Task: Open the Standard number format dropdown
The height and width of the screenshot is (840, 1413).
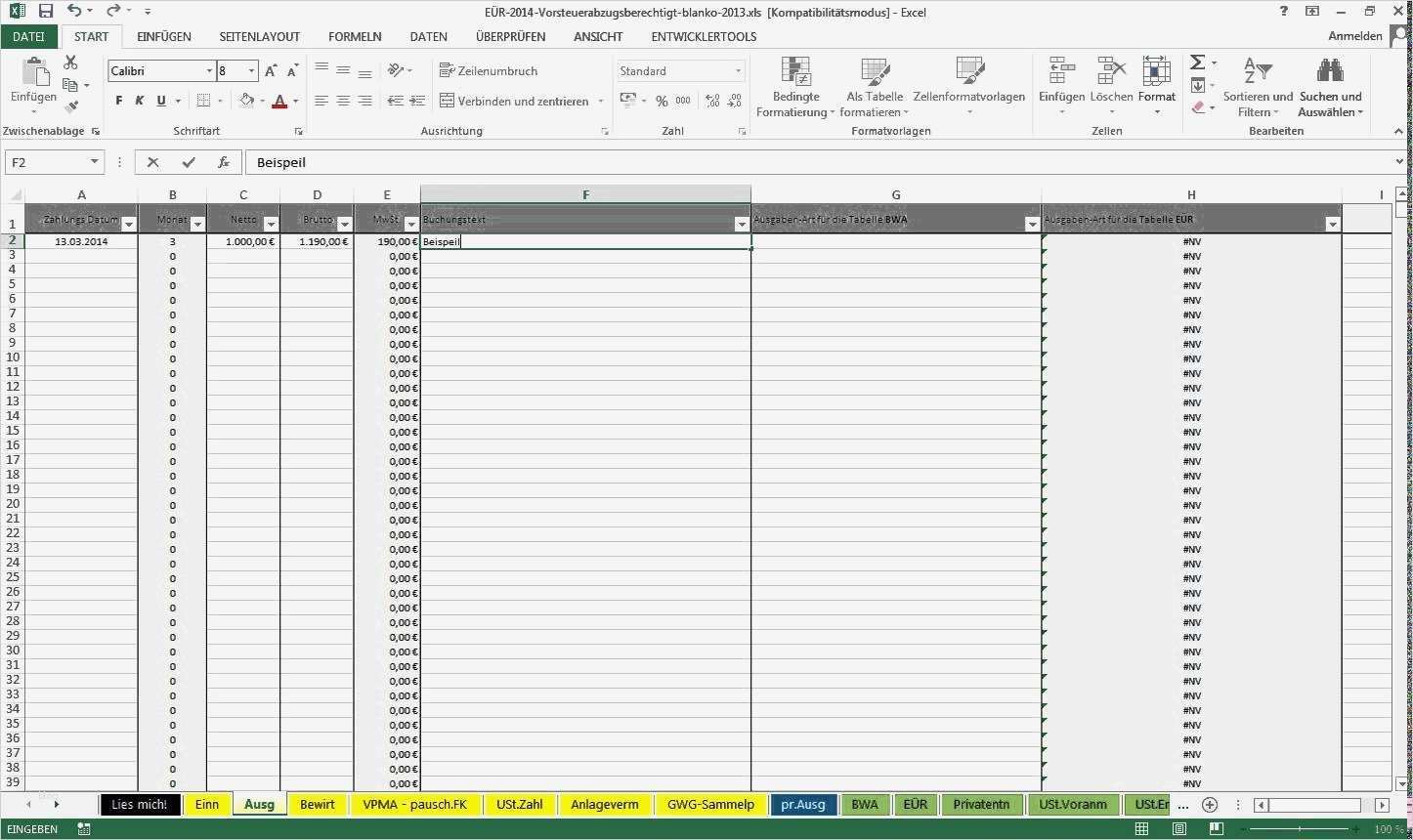Action: tap(738, 71)
